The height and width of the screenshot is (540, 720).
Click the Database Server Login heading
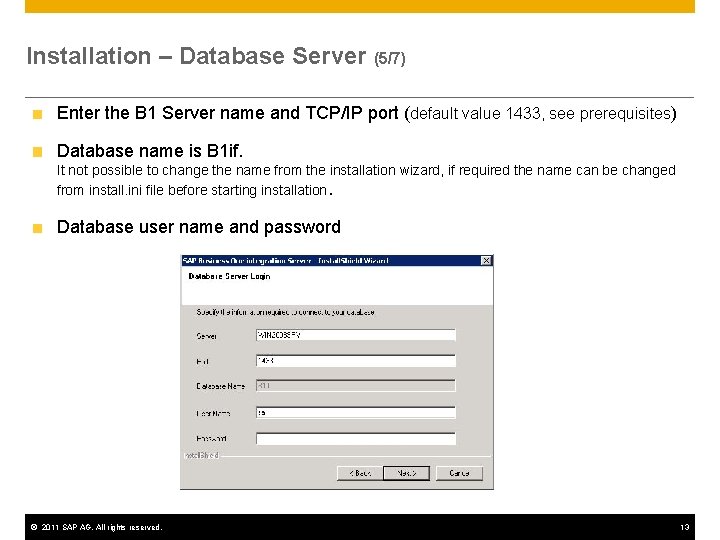[229, 276]
